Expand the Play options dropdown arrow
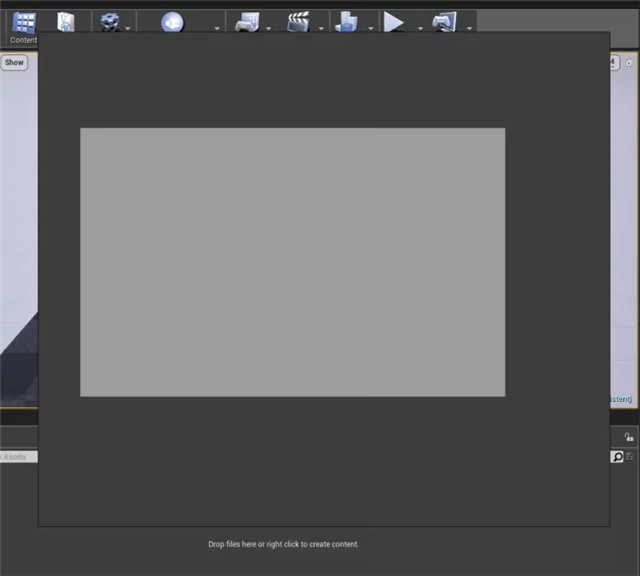Image resolution: width=640 pixels, height=576 pixels. [x=420, y=29]
